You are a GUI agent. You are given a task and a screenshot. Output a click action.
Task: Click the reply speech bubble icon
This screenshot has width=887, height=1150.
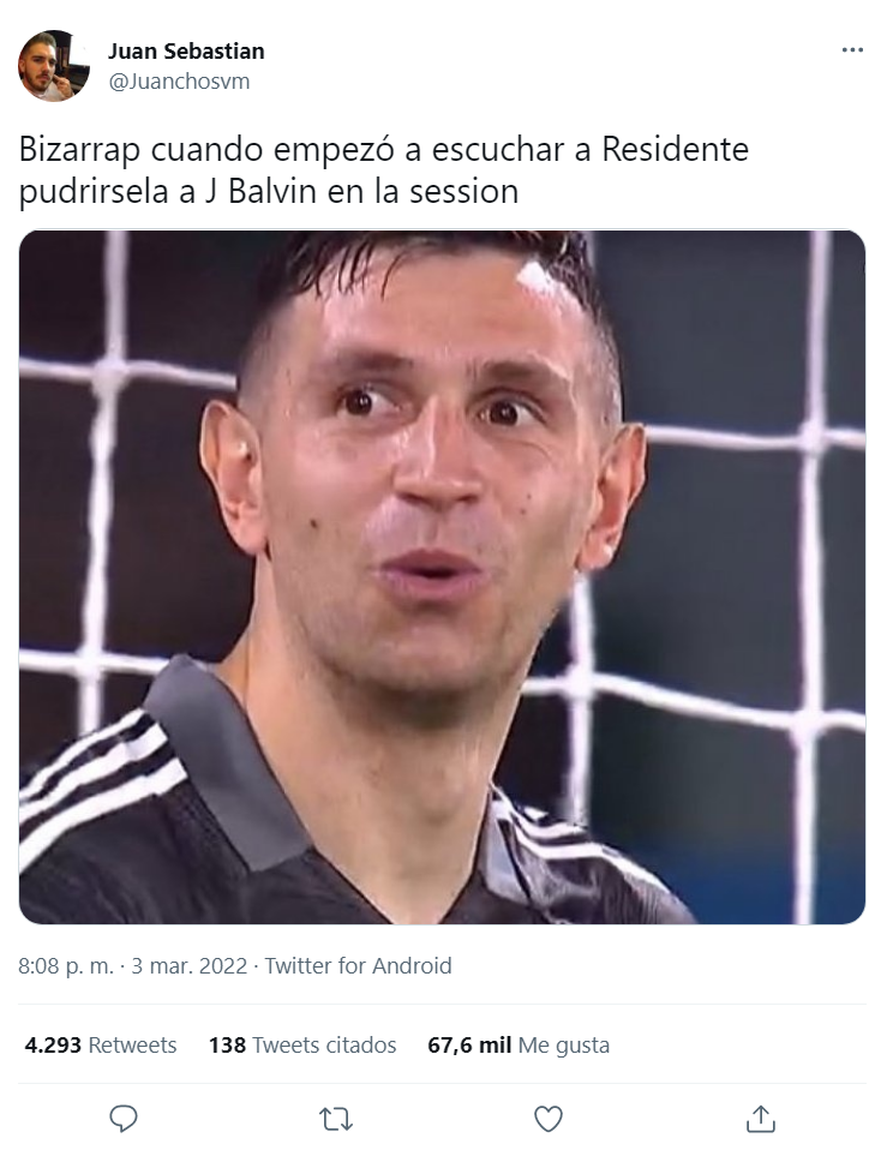pos(123,1119)
